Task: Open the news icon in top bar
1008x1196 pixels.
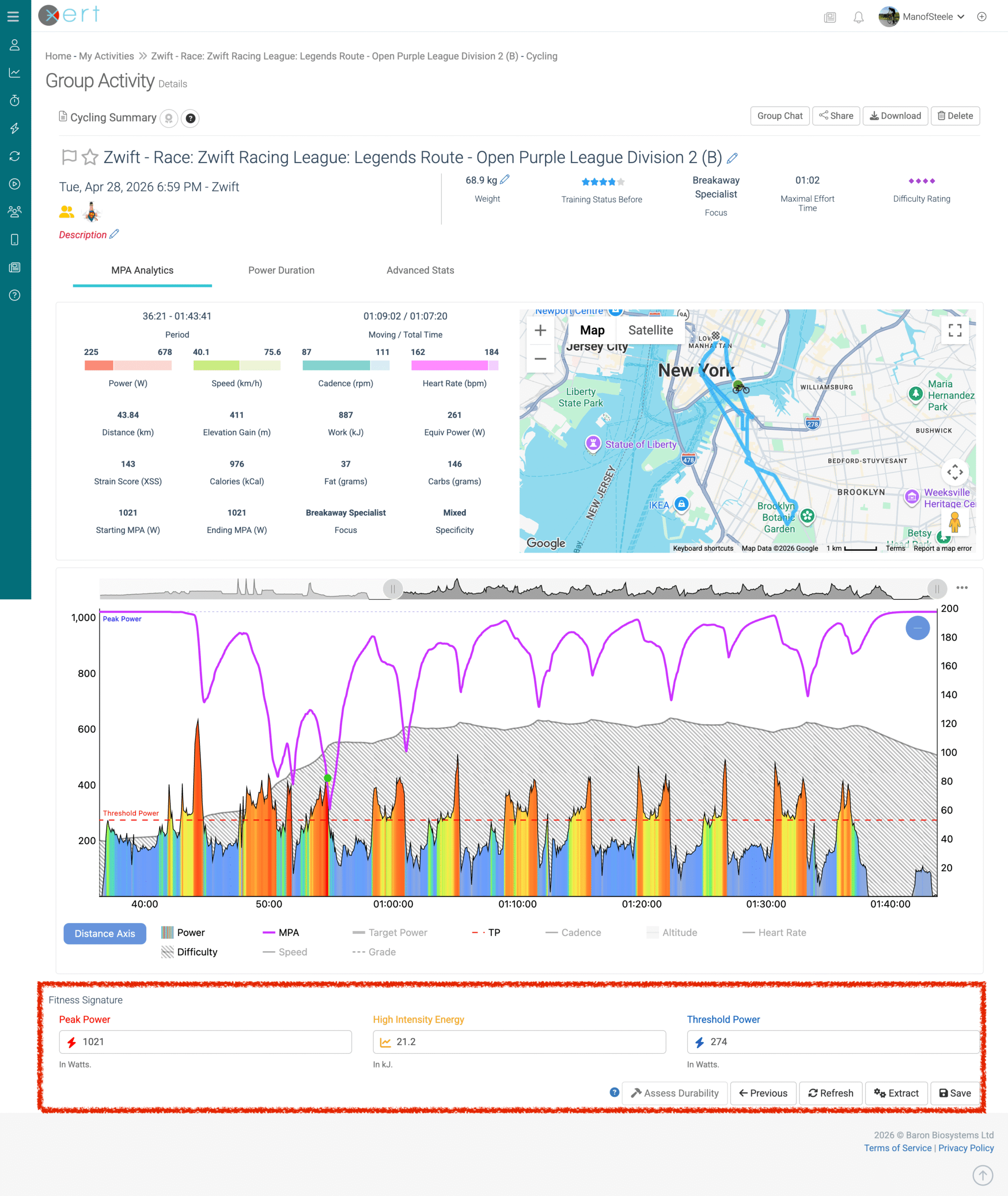Action: click(x=830, y=17)
